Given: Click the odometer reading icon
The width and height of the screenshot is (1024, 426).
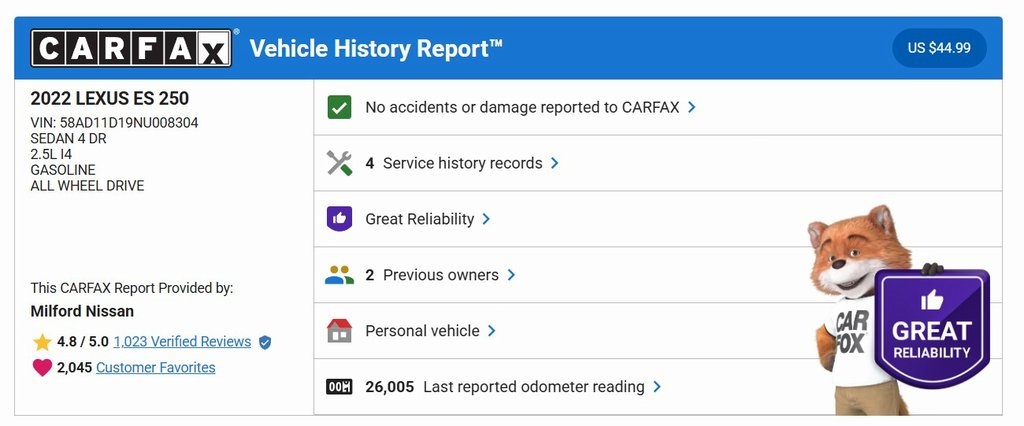Looking at the screenshot, I should 340,387.
